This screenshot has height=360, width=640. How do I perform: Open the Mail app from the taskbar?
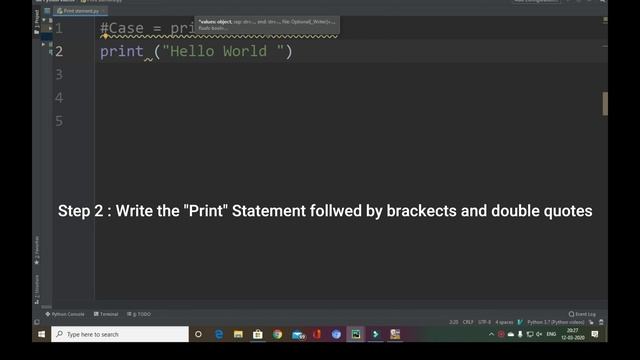tap(298, 334)
